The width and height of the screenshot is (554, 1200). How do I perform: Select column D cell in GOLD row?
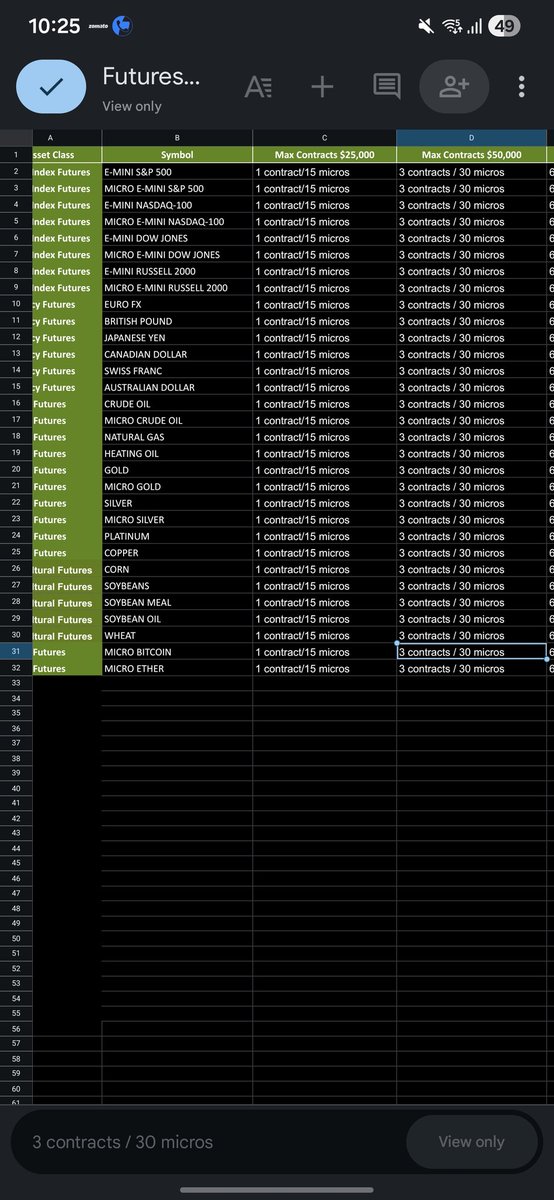[471, 470]
